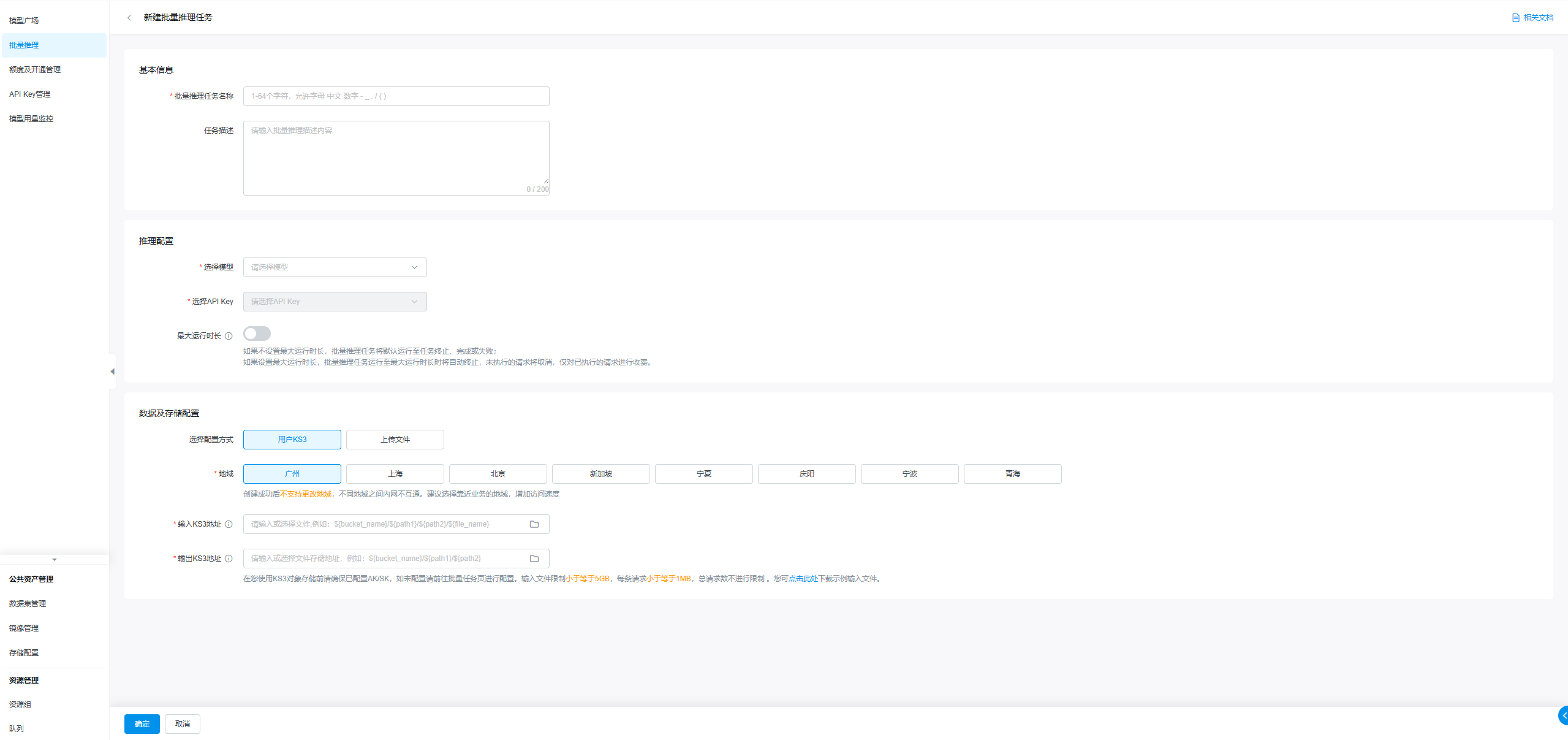
Task: Click the 点击此处 sample file download link
Action: (803, 579)
